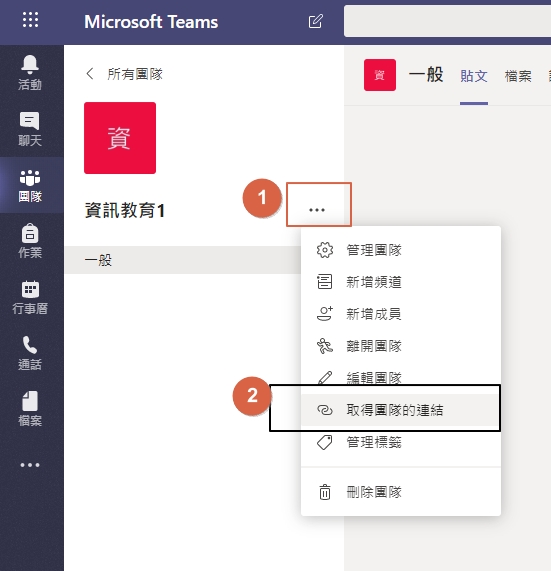Expand more apps ellipsis in sidebar
551x571 pixels.
pyautogui.click(x=30, y=465)
